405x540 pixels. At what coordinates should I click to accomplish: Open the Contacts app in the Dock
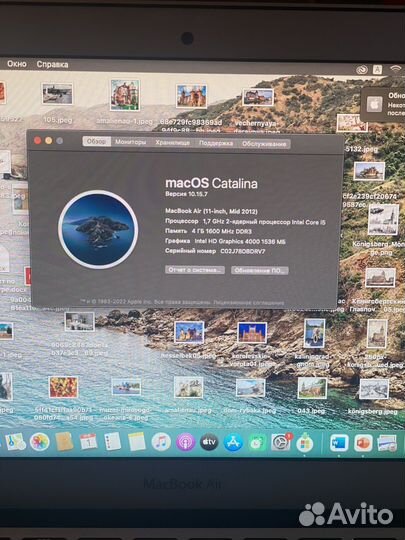tap(64, 442)
